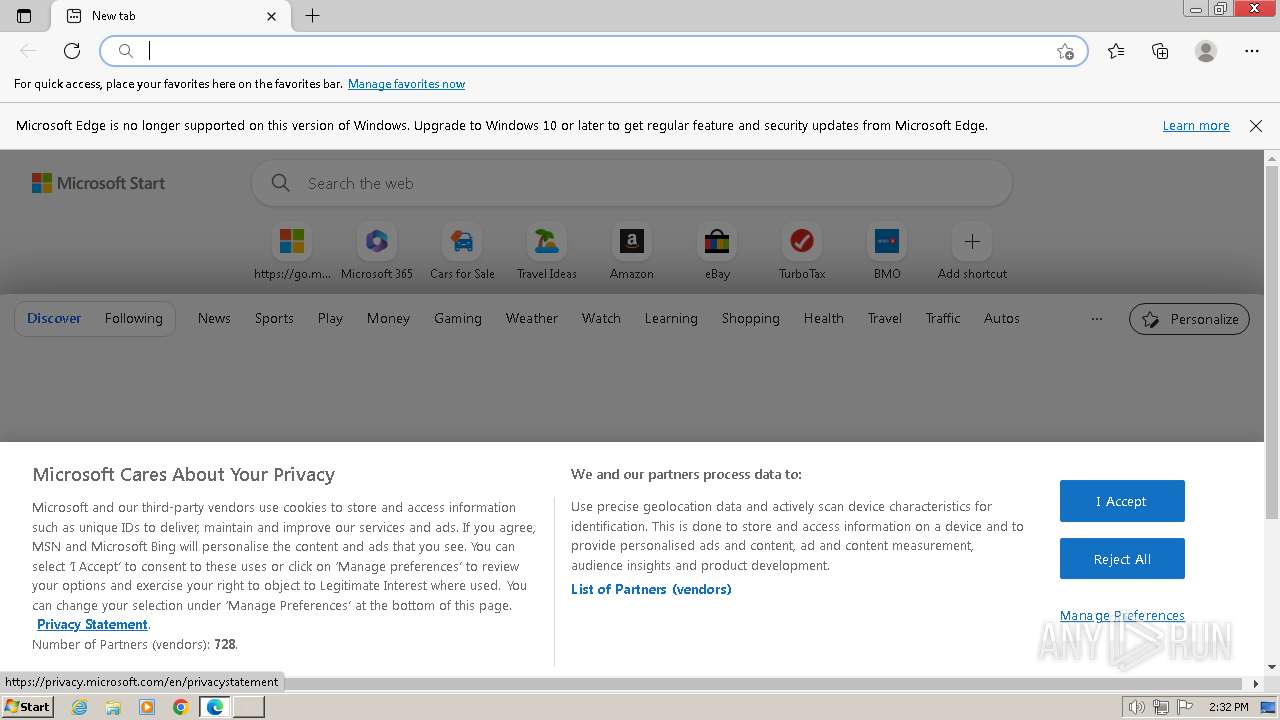Open the BMO shortcut
This screenshot has width=1280, height=720.
point(887,252)
